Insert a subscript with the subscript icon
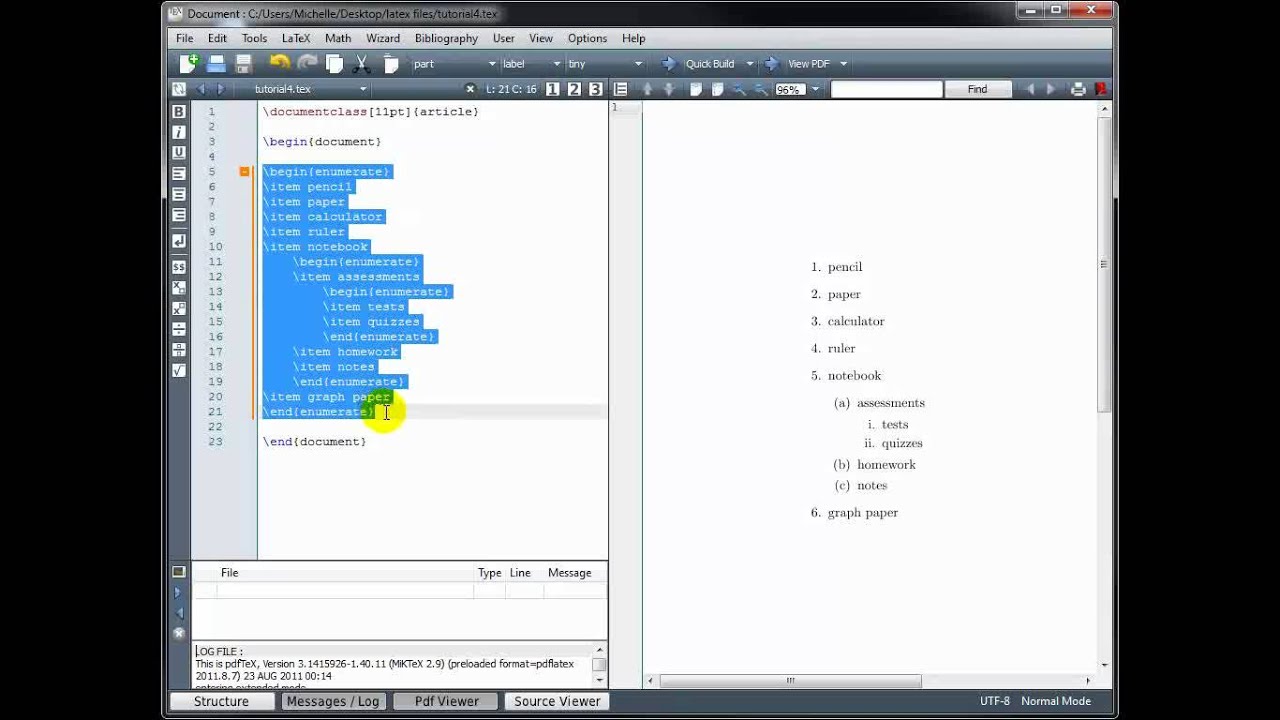Viewport: 1280px width, 720px height. pos(179,288)
